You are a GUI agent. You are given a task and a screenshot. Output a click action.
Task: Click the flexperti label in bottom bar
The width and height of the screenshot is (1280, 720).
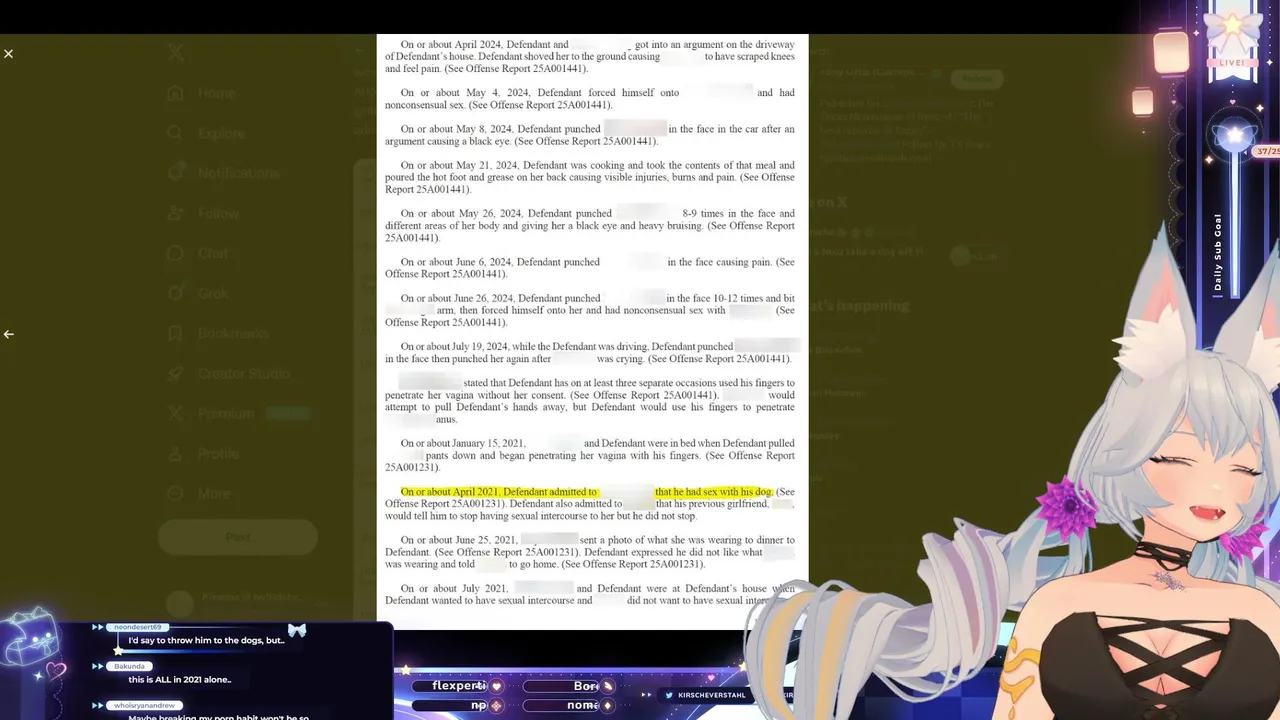coord(459,686)
